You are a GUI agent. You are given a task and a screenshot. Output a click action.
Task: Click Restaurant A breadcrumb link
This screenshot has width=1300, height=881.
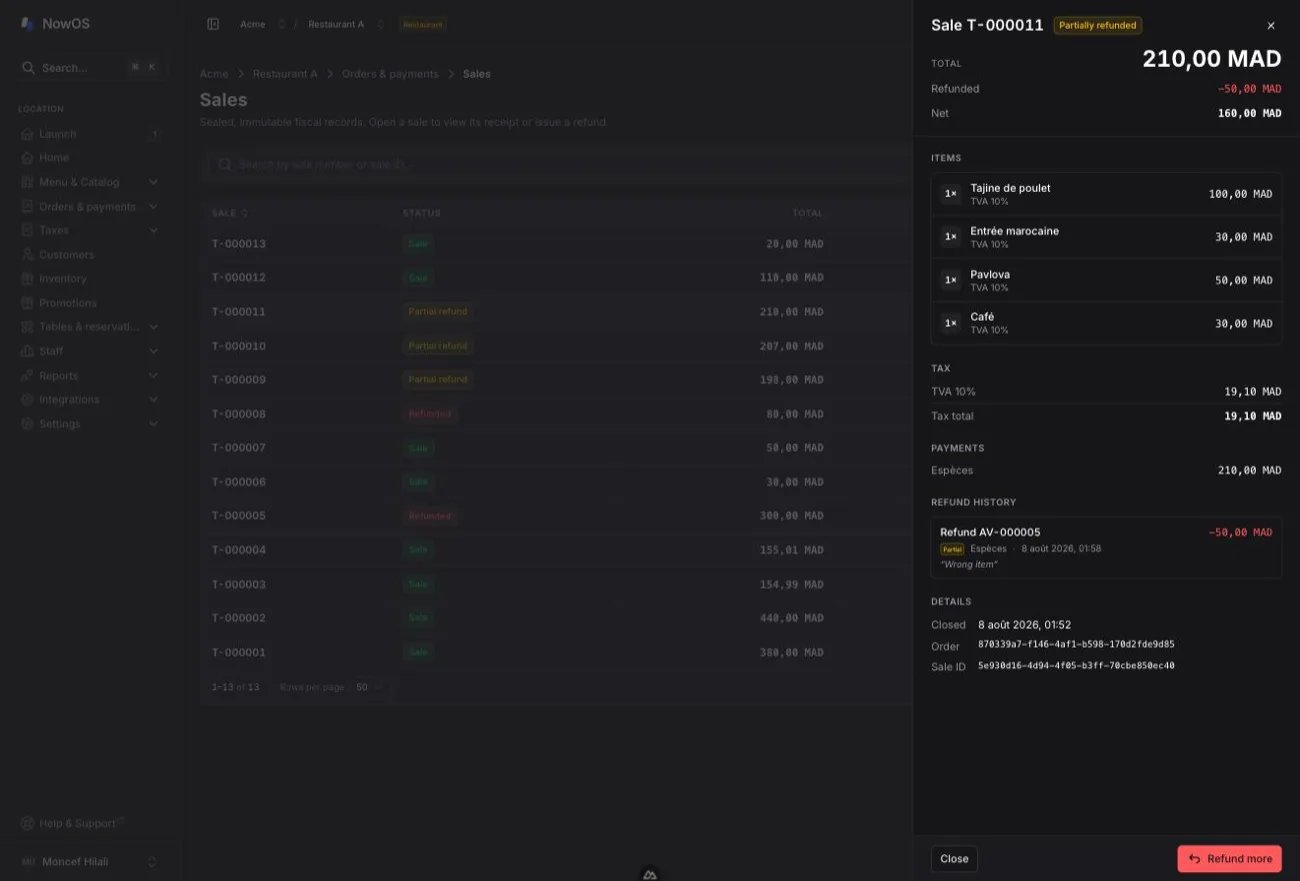coord(285,74)
